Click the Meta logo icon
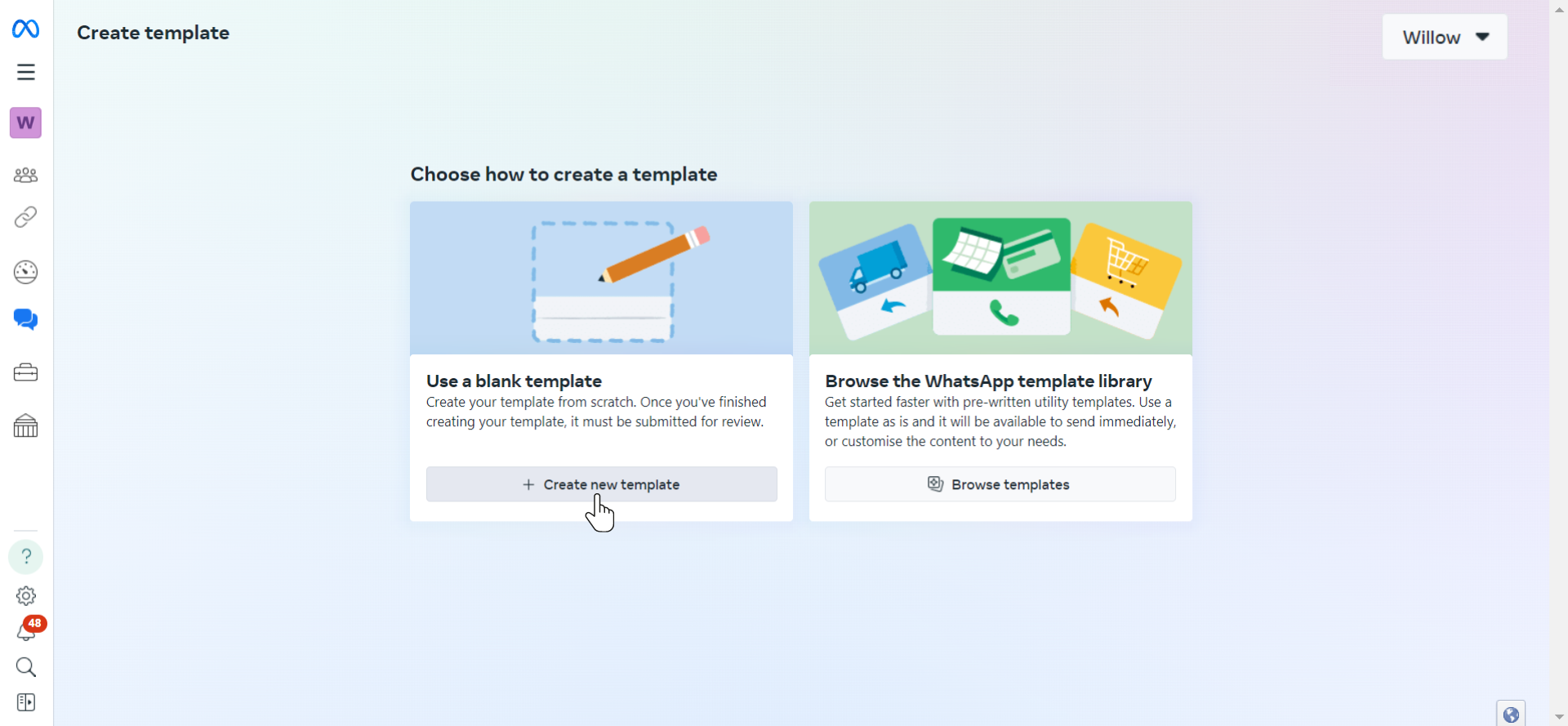Image resolution: width=1568 pixels, height=726 pixels. 25,29
